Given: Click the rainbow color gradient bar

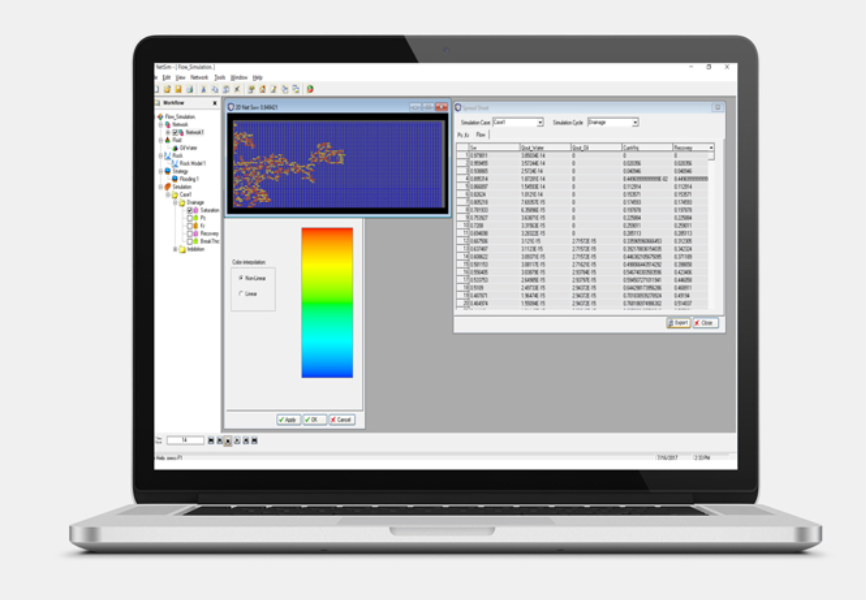Looking at the screenshot, I should click(327, 303).
